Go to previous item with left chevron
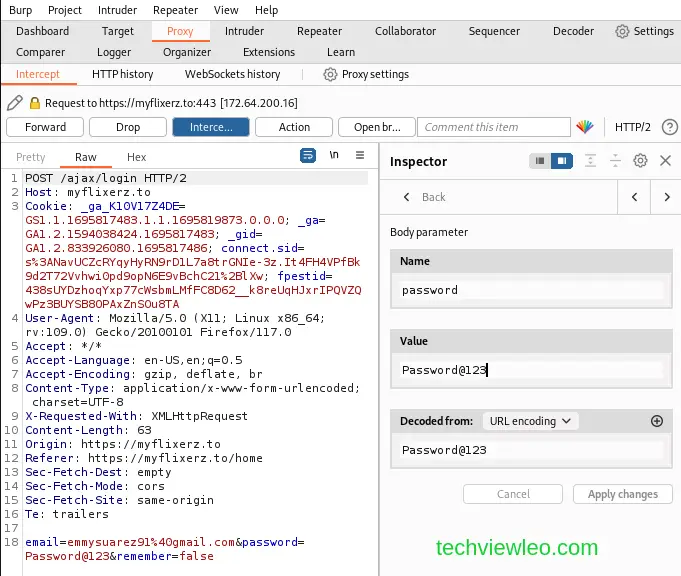 click(635, 197)
